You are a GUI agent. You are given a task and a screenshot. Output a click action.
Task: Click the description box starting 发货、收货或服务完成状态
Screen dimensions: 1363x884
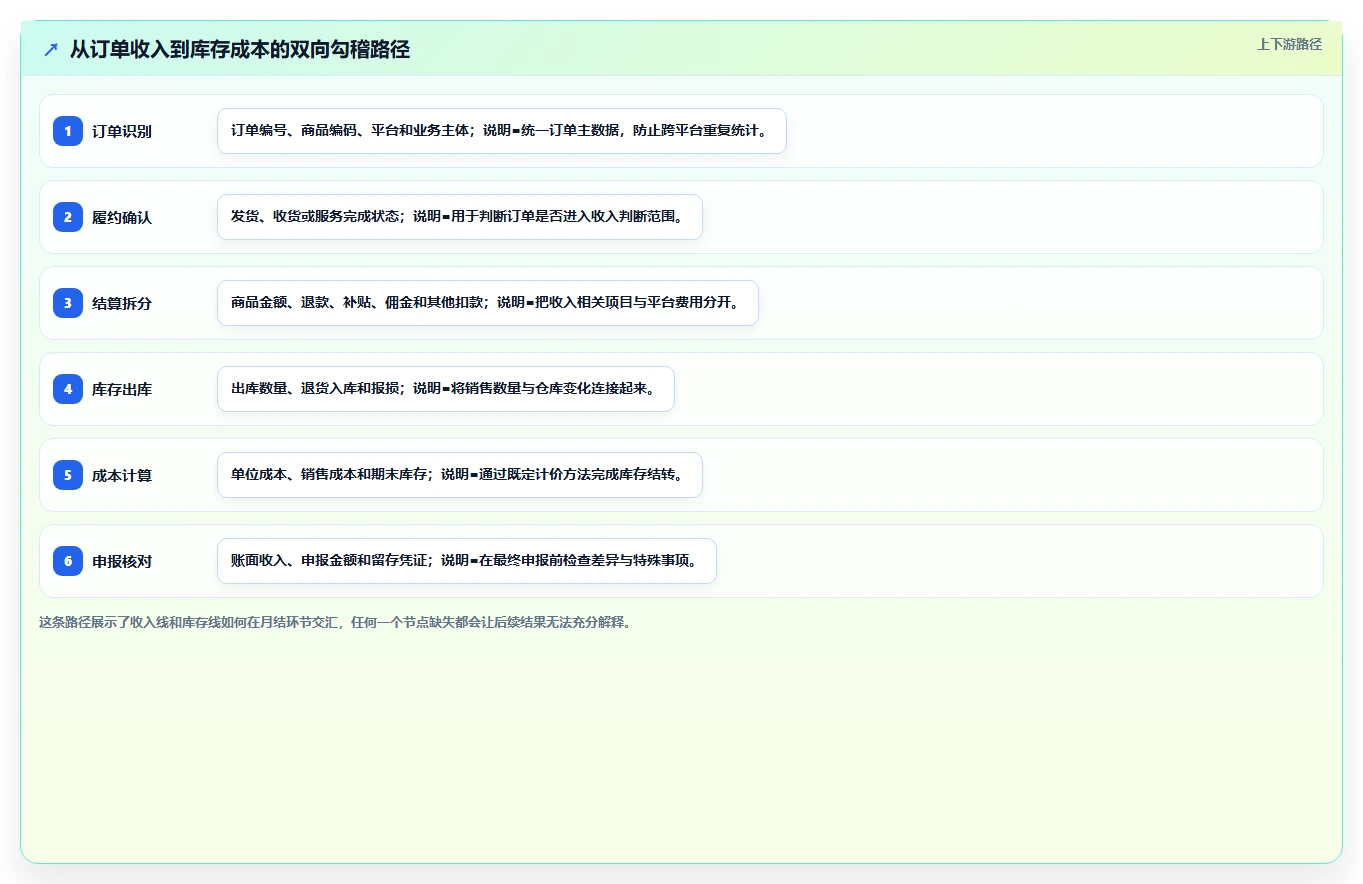pyautogui.click(x=460, y=217)
